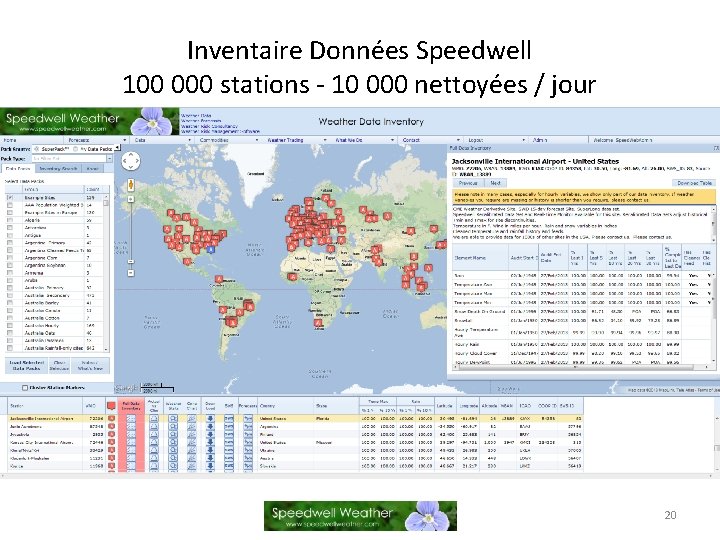
Task: Click the red marker in South Africa
Action: coord(318,323)
